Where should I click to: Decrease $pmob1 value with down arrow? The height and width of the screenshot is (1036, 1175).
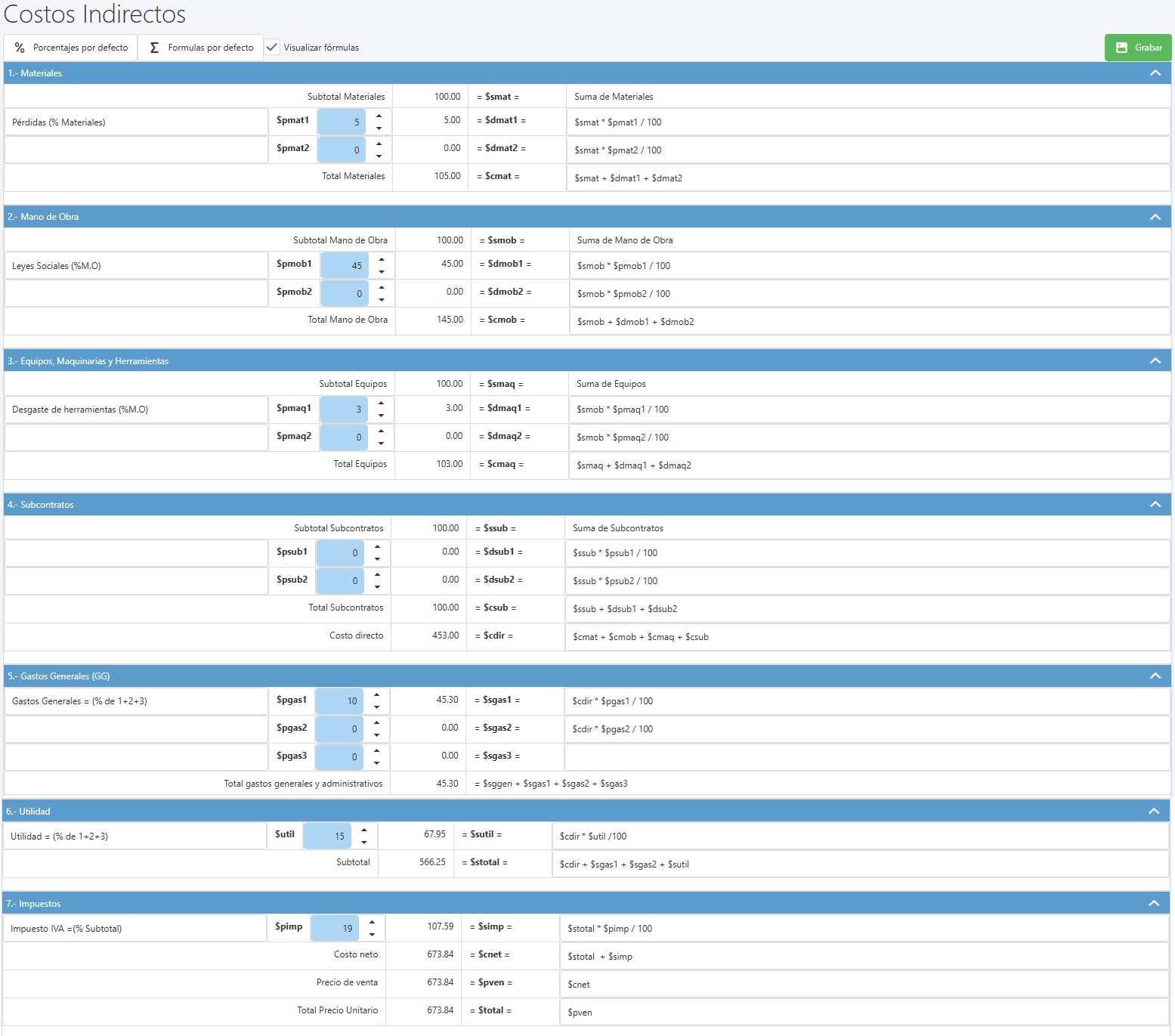382,271
